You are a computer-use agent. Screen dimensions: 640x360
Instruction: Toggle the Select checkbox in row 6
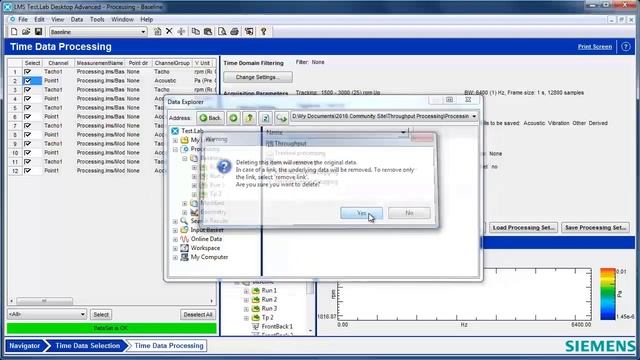coord(28,117)
